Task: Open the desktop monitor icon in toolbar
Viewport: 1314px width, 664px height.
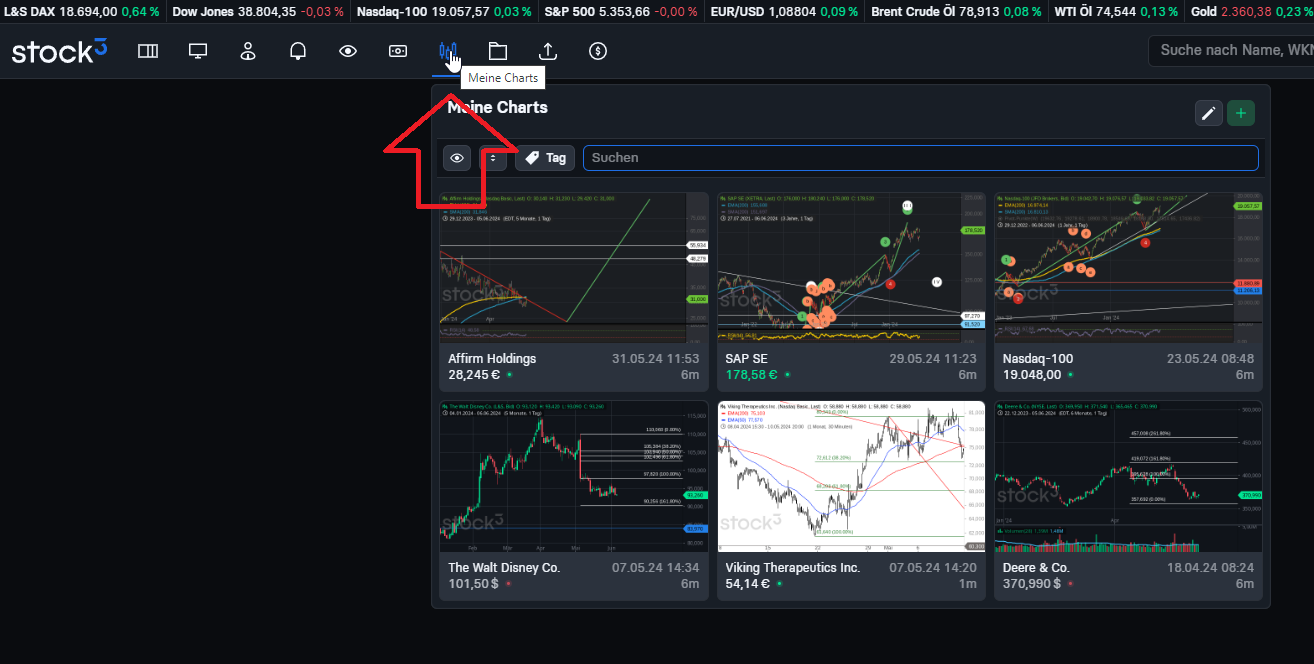Action: pos(198,51)
